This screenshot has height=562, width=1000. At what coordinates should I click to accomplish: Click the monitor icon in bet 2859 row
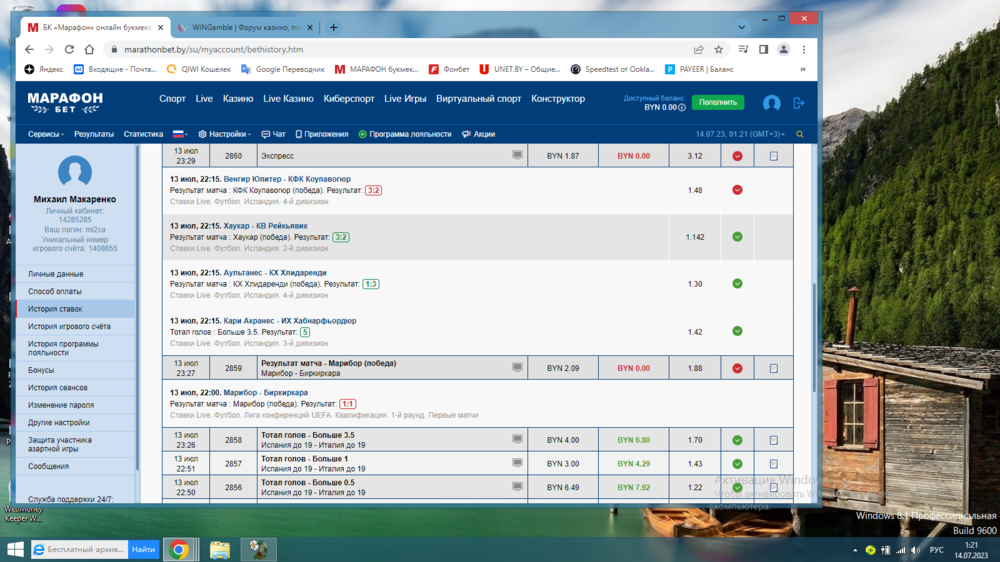point(517,368)
